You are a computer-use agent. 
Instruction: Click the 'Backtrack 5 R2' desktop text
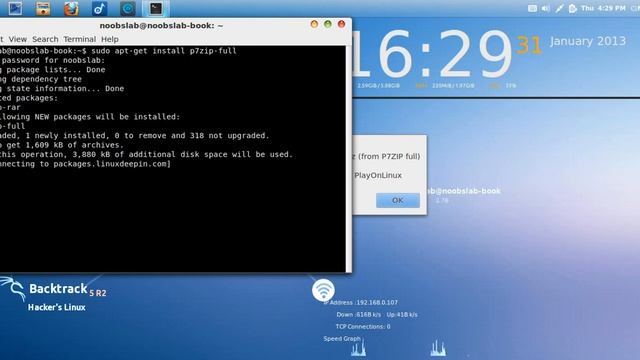pyautogui.click(x=68, y=289)
